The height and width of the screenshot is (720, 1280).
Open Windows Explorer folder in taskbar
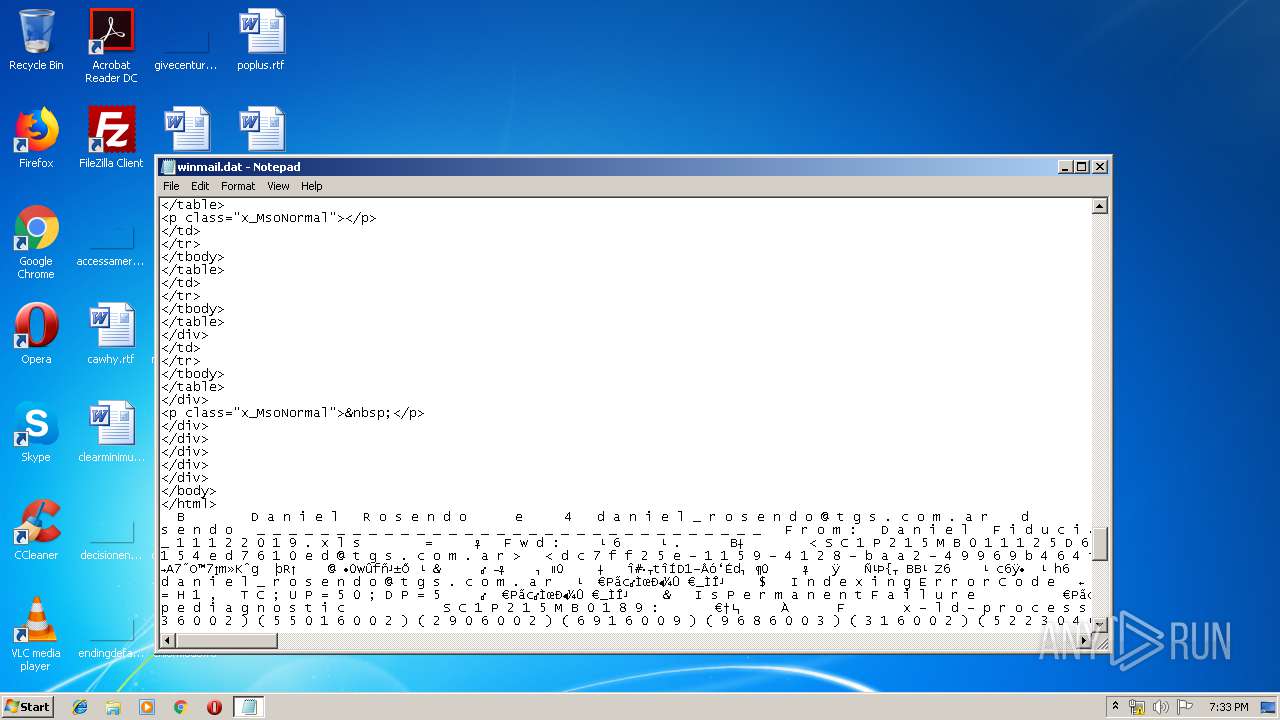coord(113,707)
